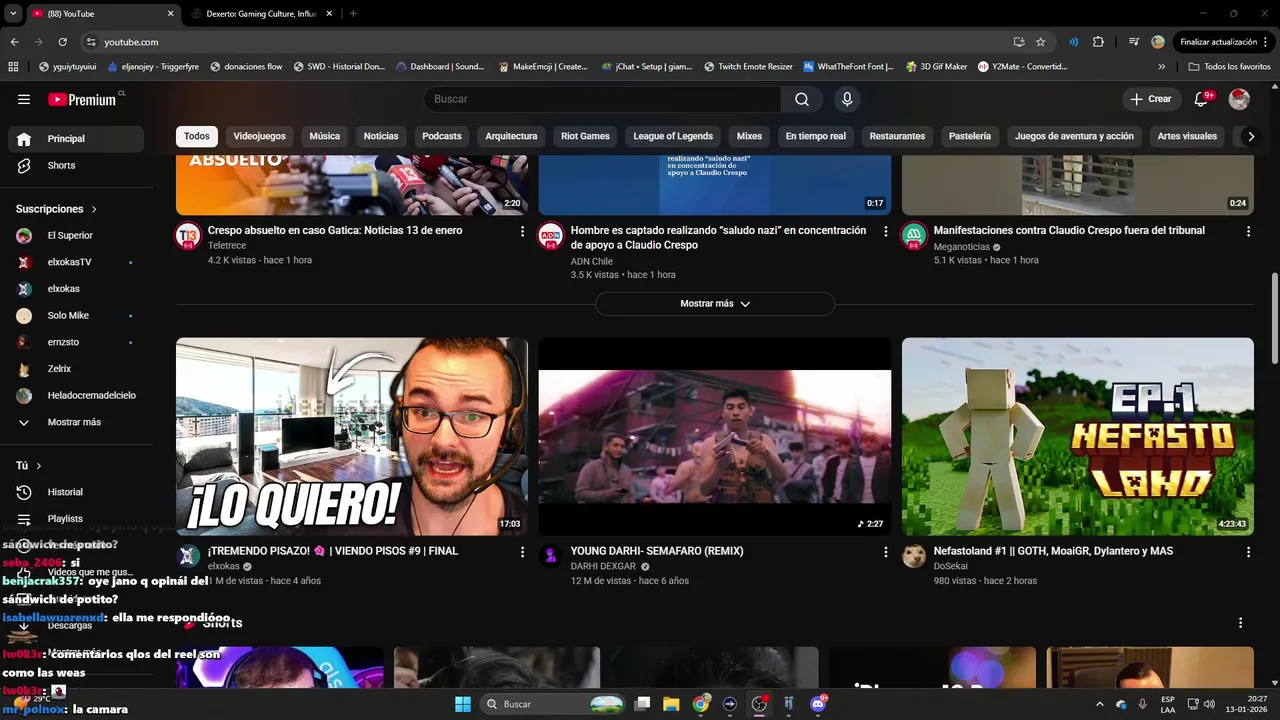Image resolution: width=1280 pixels, height=720 pixels.
Task: Expand Mostrar más under subscriptions
Action: click(x=76, y=422)
